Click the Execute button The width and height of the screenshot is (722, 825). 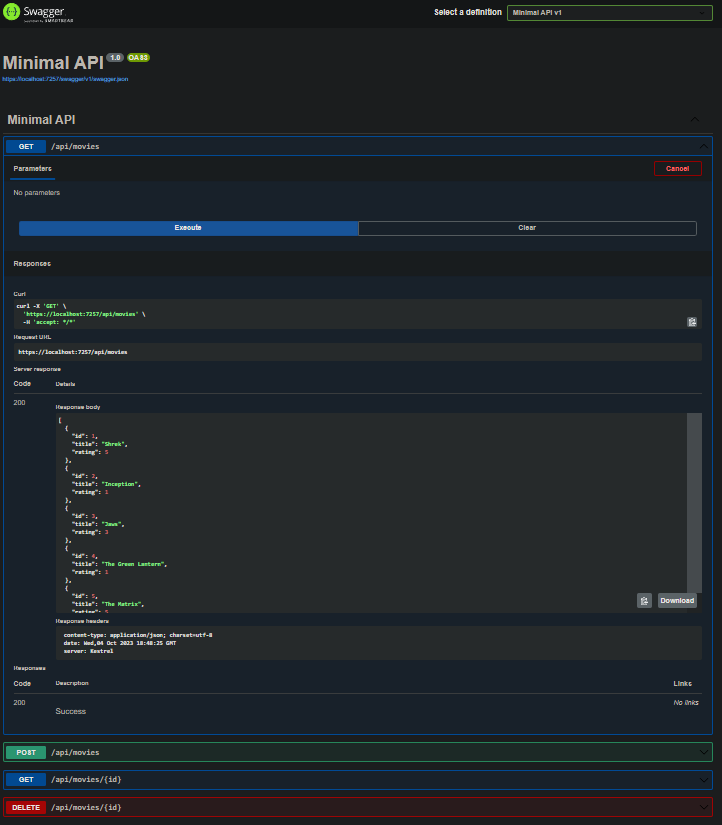click(188, 227)
